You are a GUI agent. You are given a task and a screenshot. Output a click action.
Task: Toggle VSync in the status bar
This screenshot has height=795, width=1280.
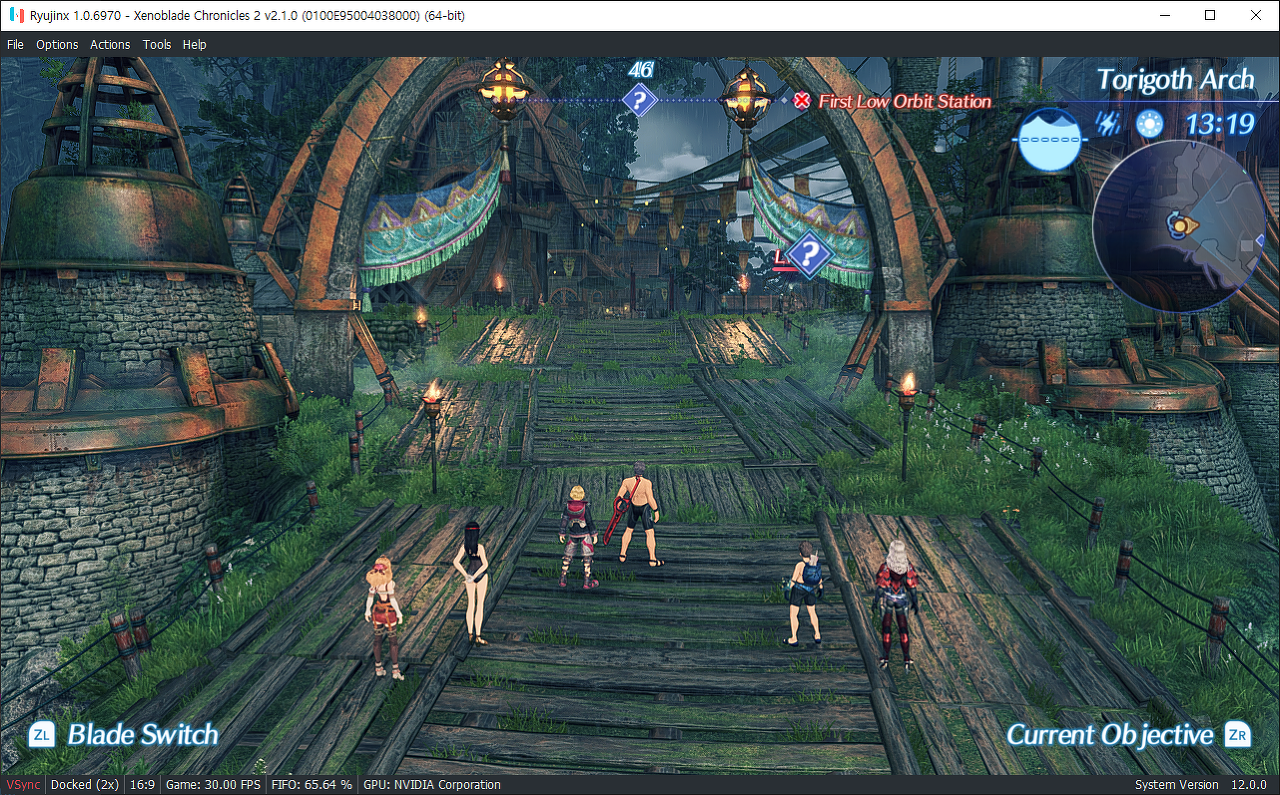tap(24, 785)
